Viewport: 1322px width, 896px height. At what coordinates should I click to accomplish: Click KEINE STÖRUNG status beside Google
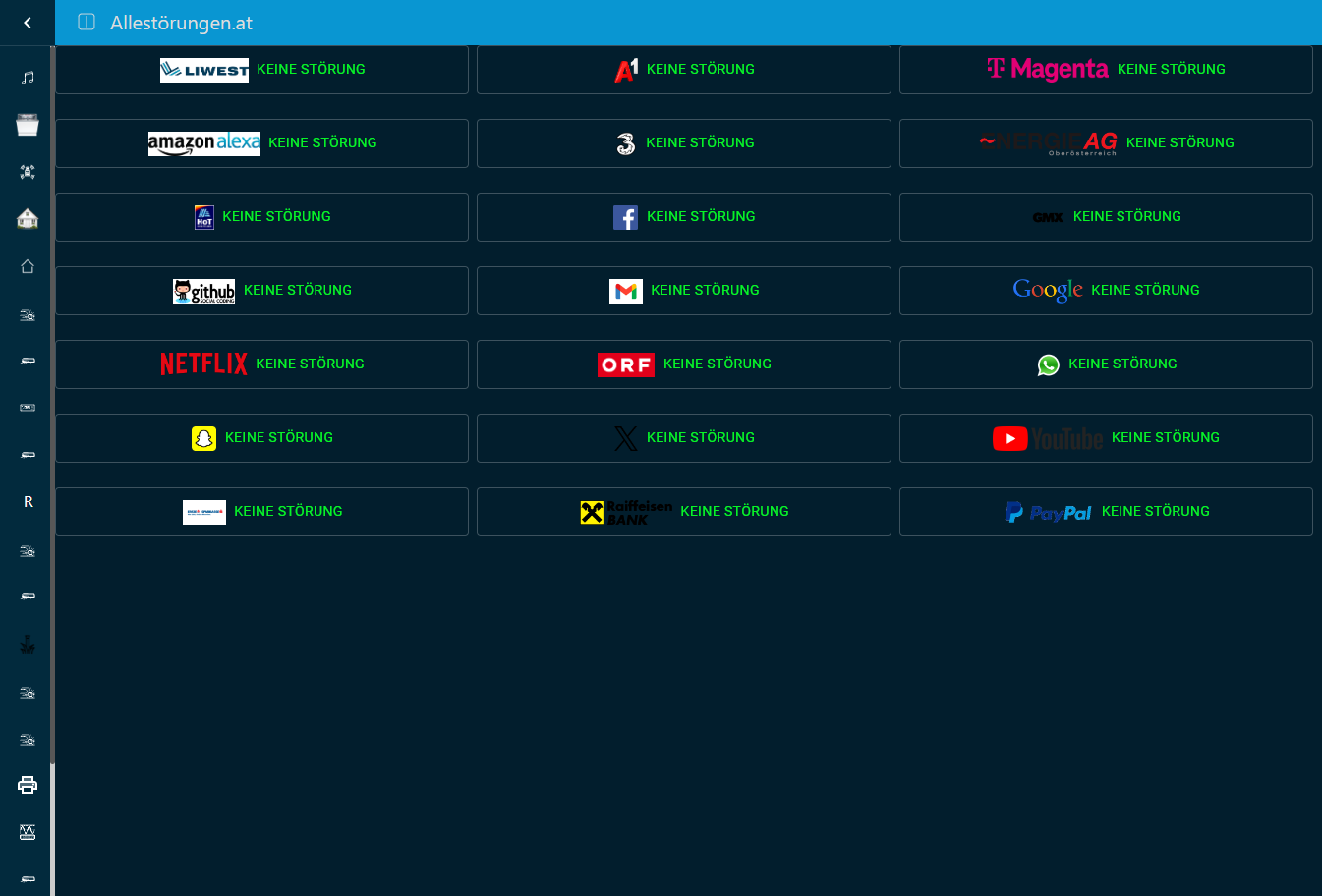coord(1145,290)
